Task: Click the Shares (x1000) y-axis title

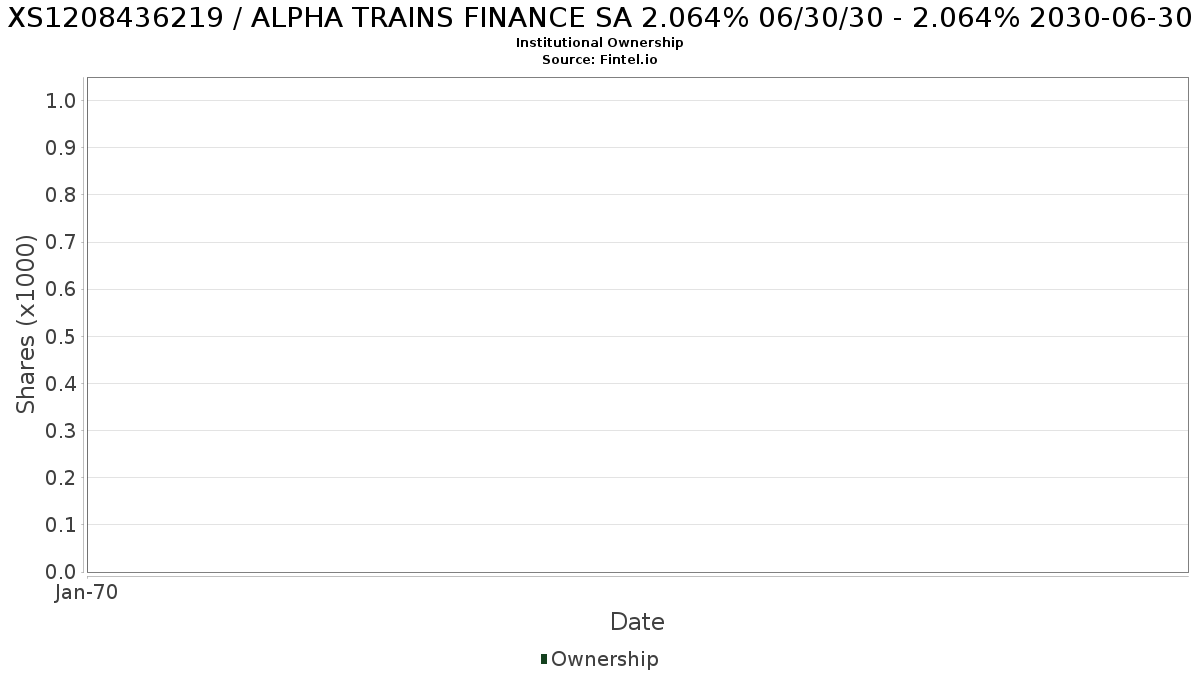Action: [26, 324]
